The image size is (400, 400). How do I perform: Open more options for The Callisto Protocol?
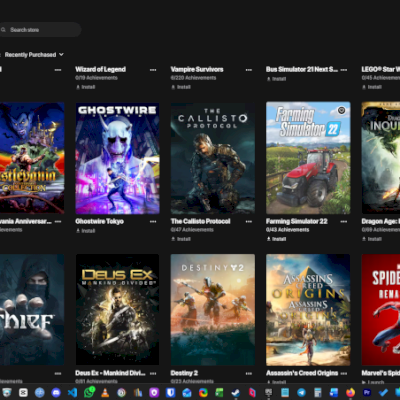pyautogui.click(x=249, y=221)
